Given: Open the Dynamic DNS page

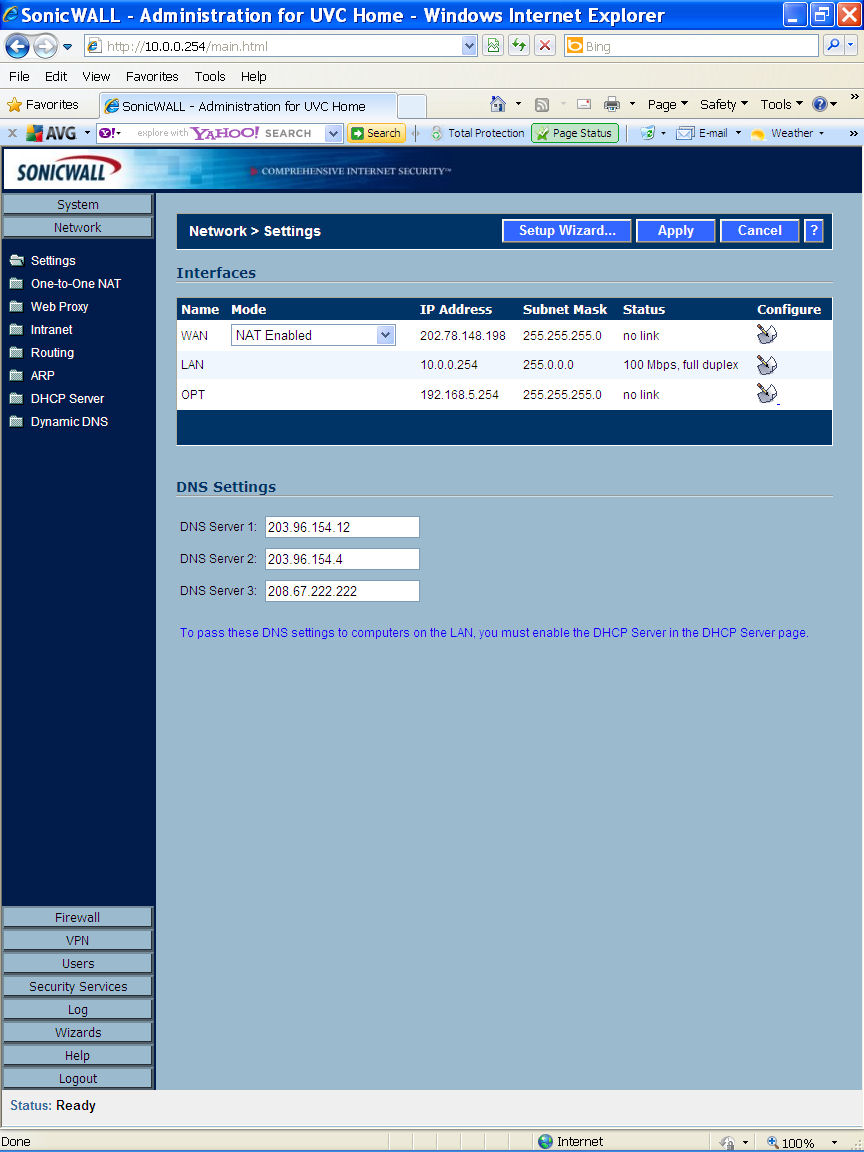Looking at the screenshot, I should point(69,422).
